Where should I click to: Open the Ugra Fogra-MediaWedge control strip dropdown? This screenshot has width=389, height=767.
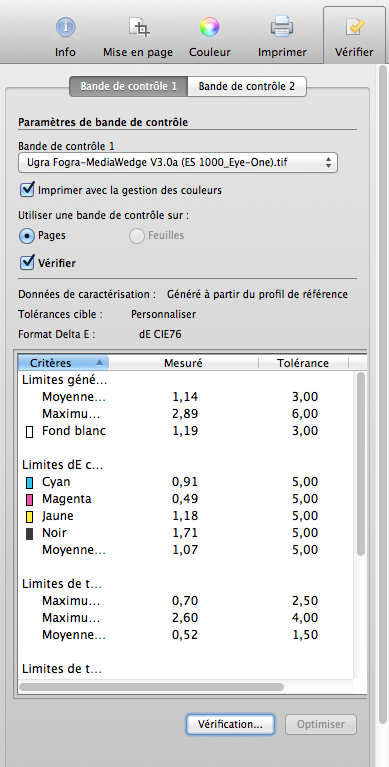pos(178,163)
